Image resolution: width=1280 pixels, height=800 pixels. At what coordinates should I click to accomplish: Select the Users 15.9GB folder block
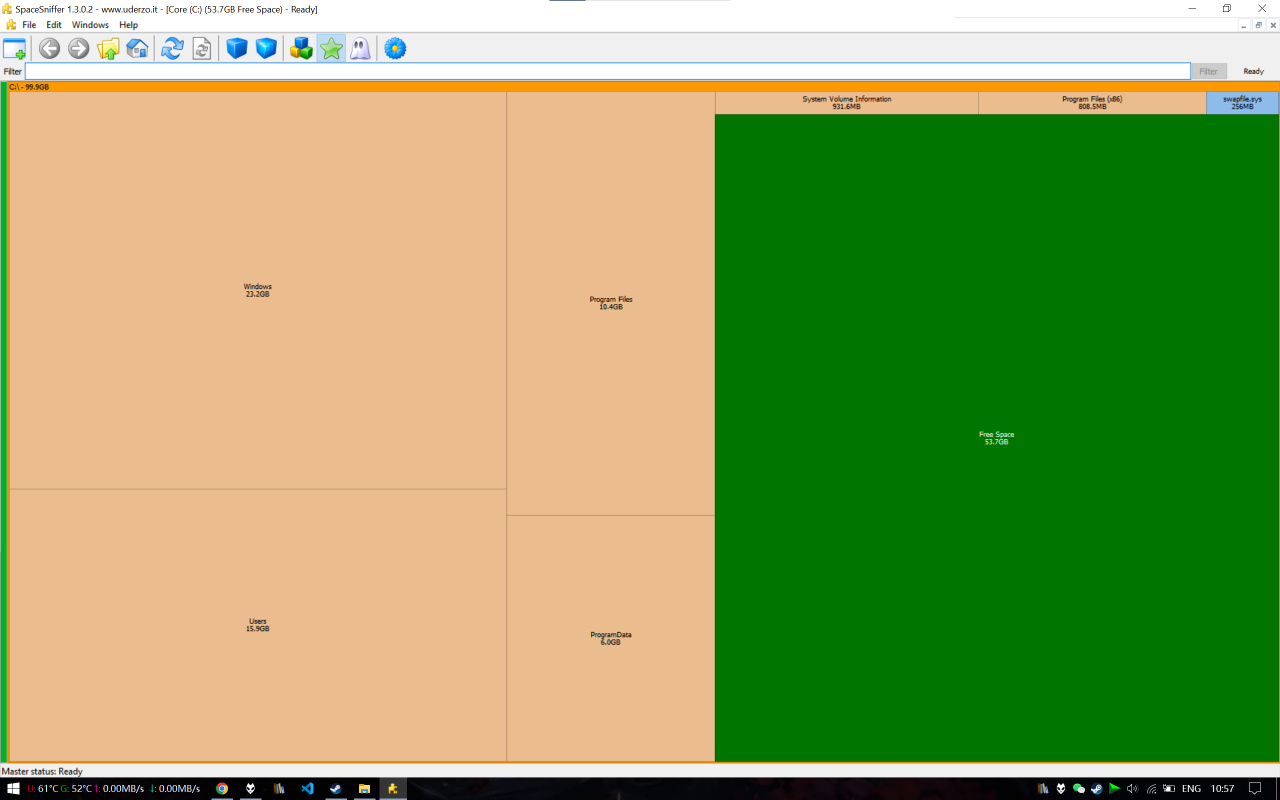coord(257,625)
